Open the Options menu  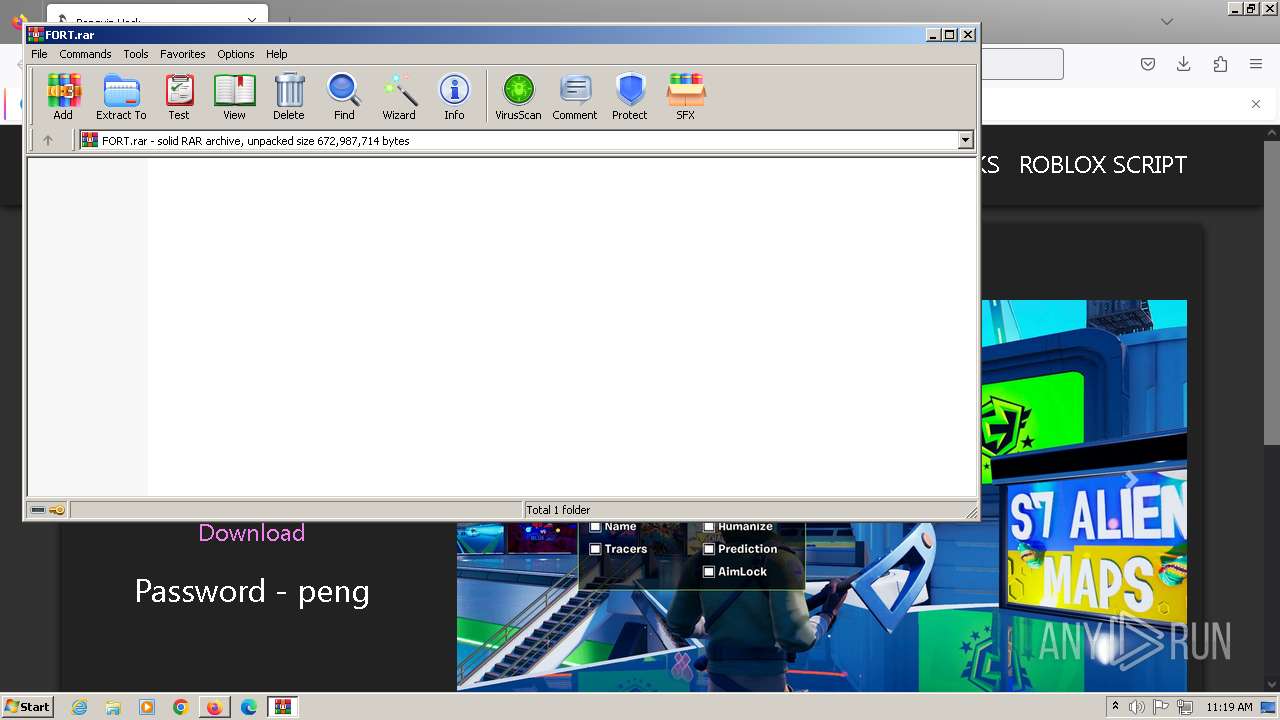(236, 54)
